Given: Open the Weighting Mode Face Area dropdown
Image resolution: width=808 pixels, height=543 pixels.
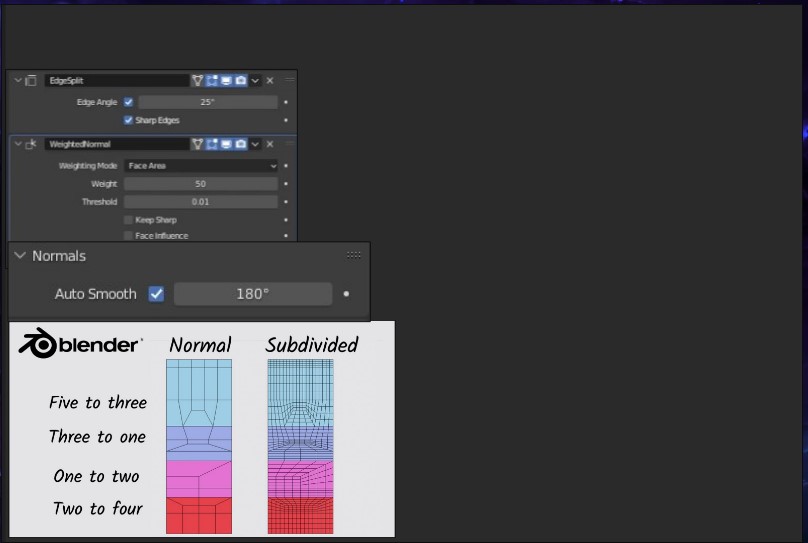Looking at the screenshot, I should pos(201,166).
